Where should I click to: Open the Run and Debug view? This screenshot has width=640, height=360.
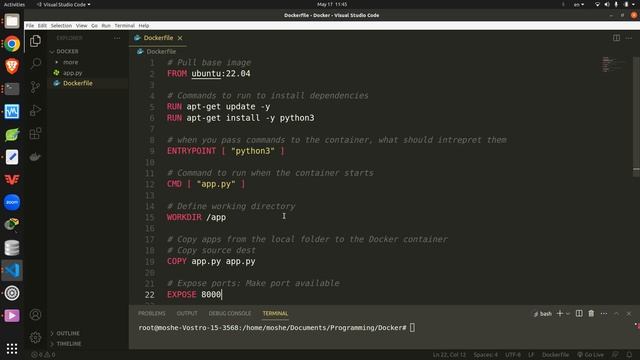tap(36, 110)
